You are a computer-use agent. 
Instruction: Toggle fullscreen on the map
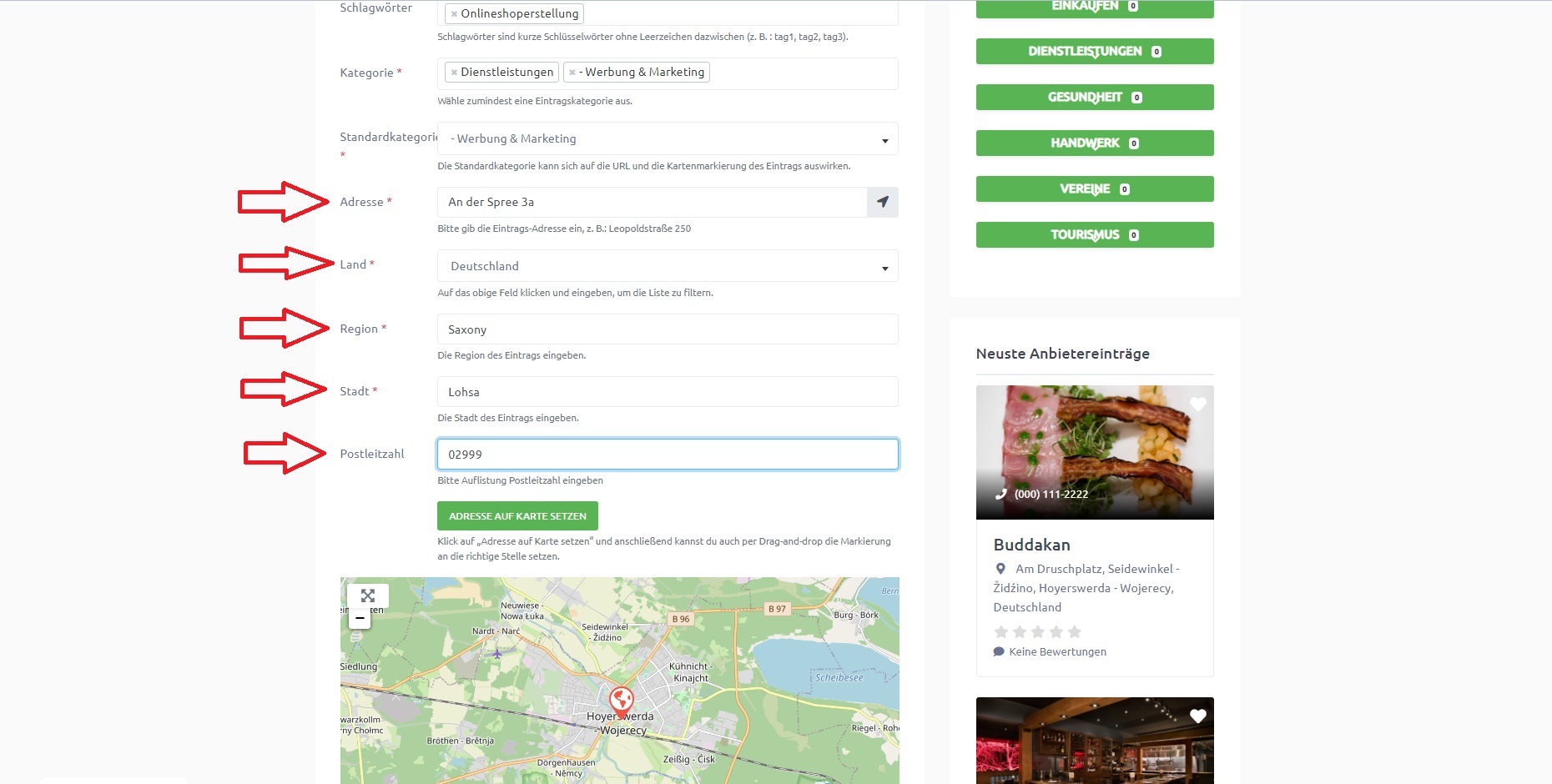click(367, 596)
